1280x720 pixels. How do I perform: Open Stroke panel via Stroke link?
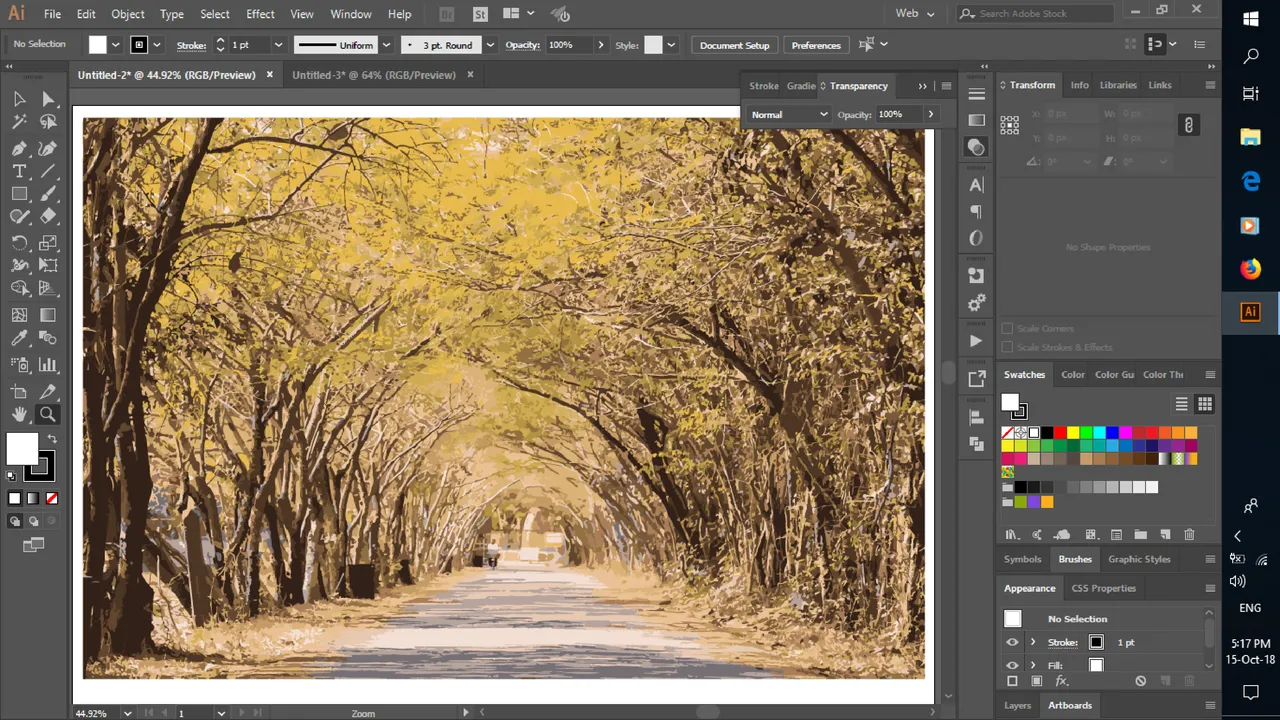pyautogui.click(x=191, y=45)
